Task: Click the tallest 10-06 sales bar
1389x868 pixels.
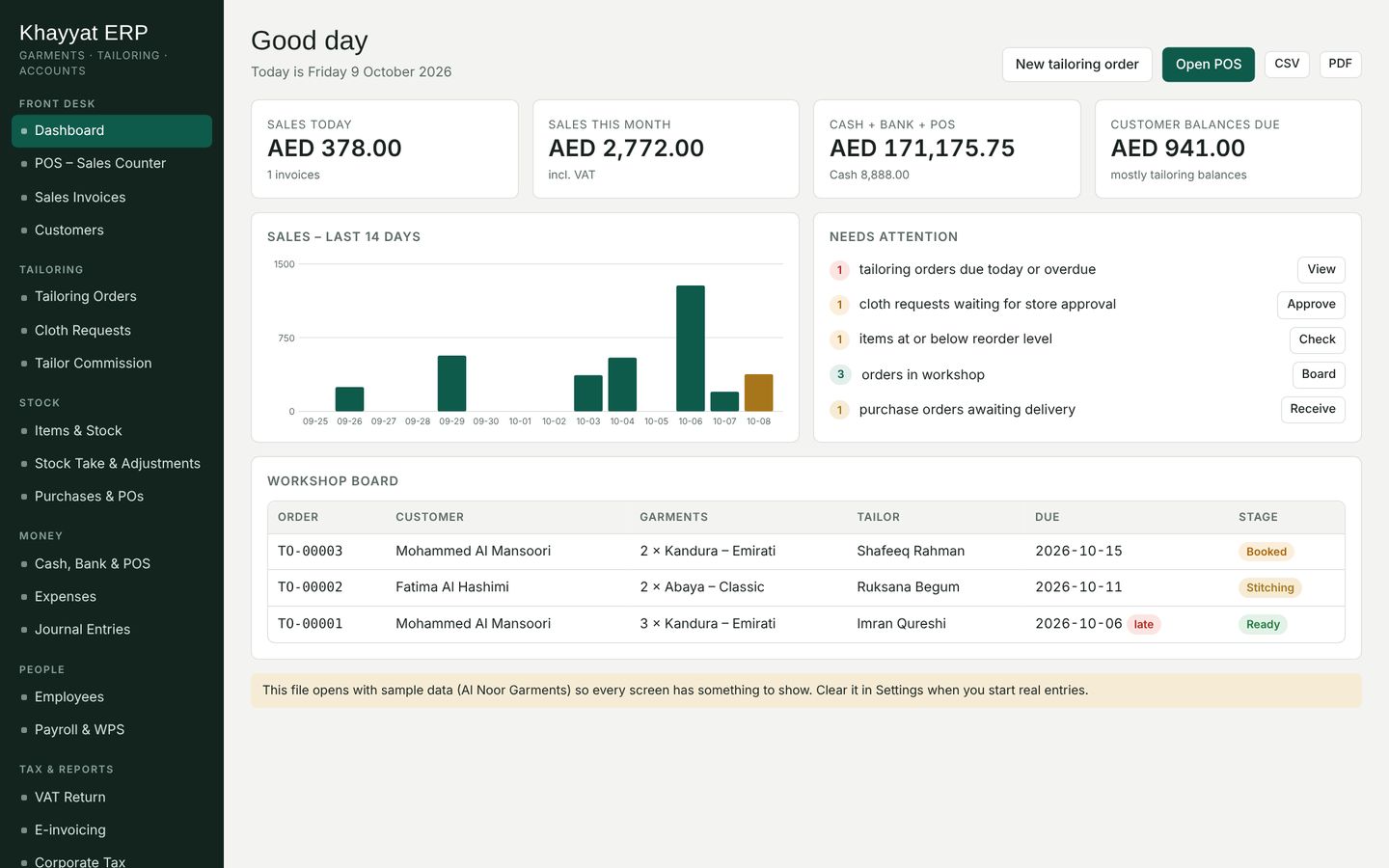Action: coord(691,348)
